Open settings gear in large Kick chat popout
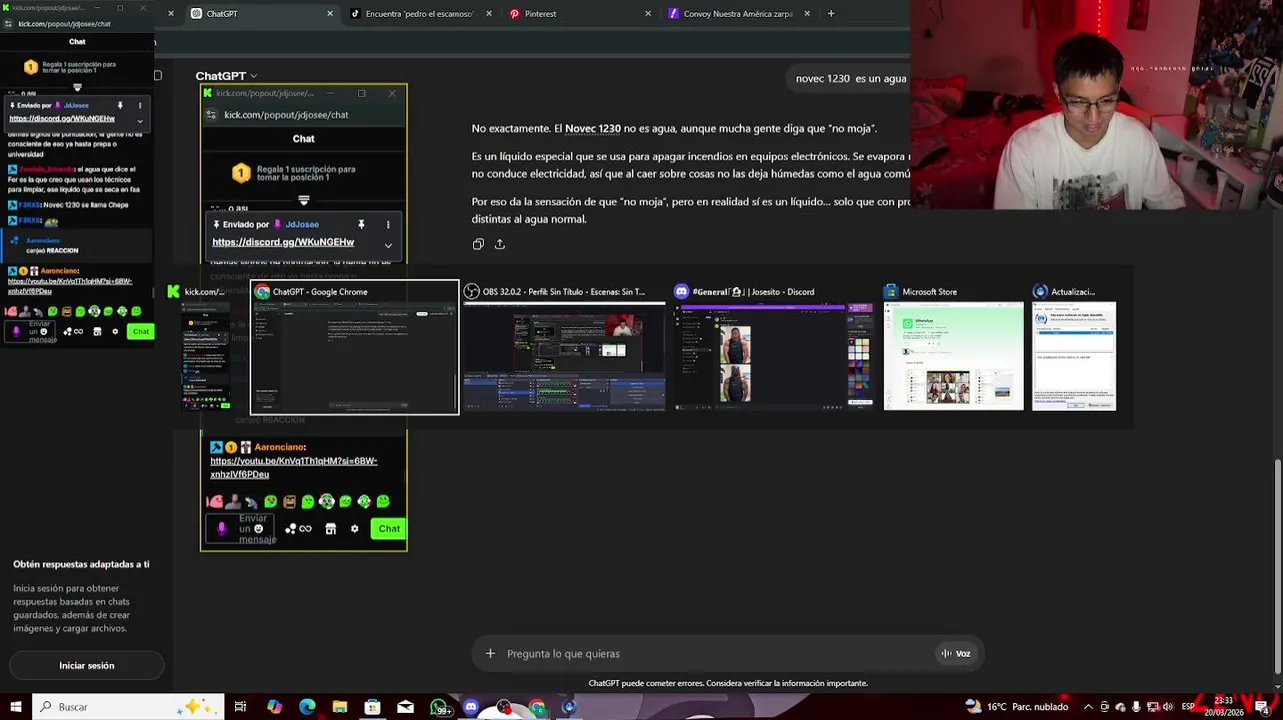The image size is (1283, 720). 354,529
